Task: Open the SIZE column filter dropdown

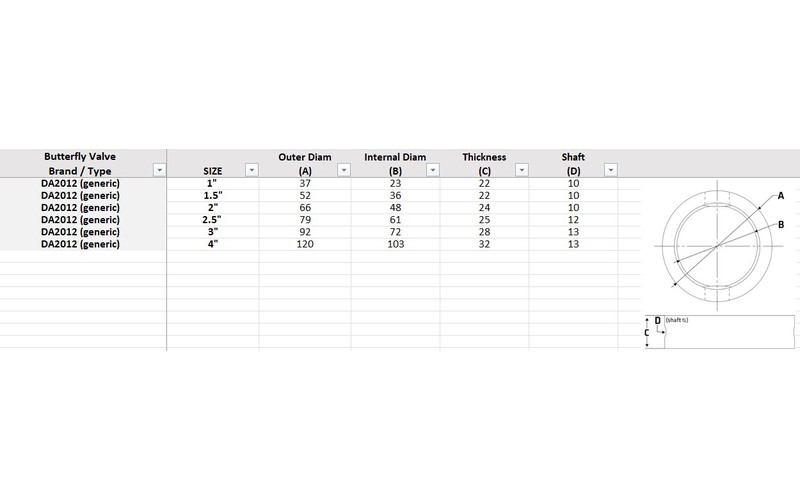Action: click(252, 170)
